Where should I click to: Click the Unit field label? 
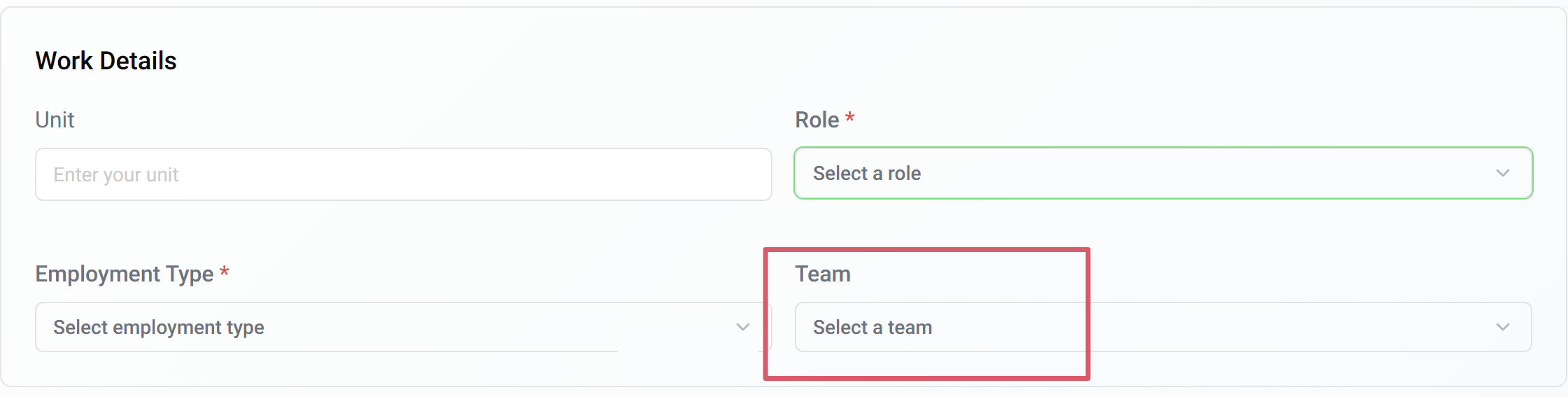pyautogui.click(x=55, y=120)
